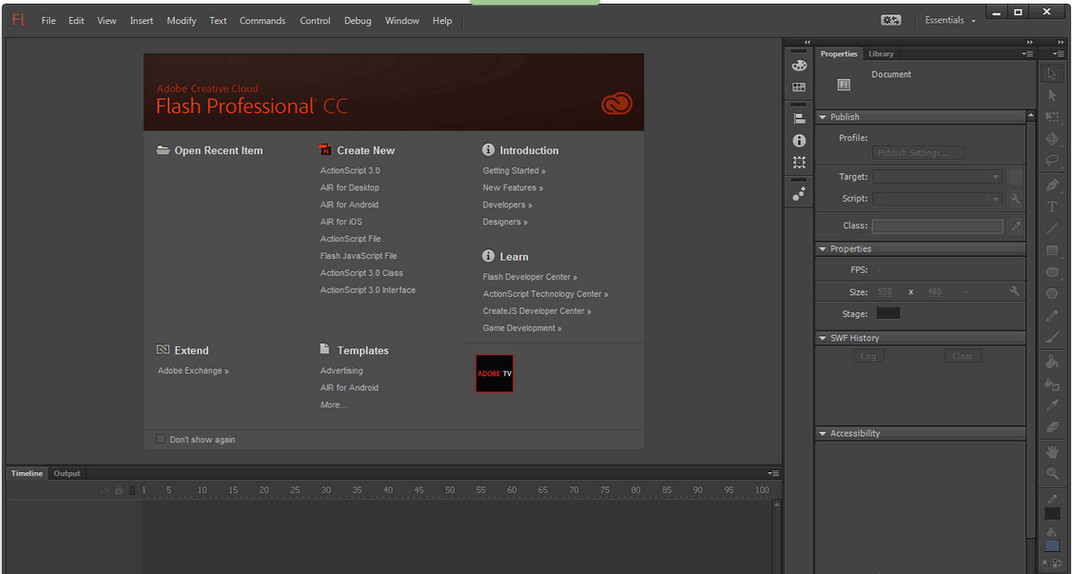Click the Class input field

(937, 226)
